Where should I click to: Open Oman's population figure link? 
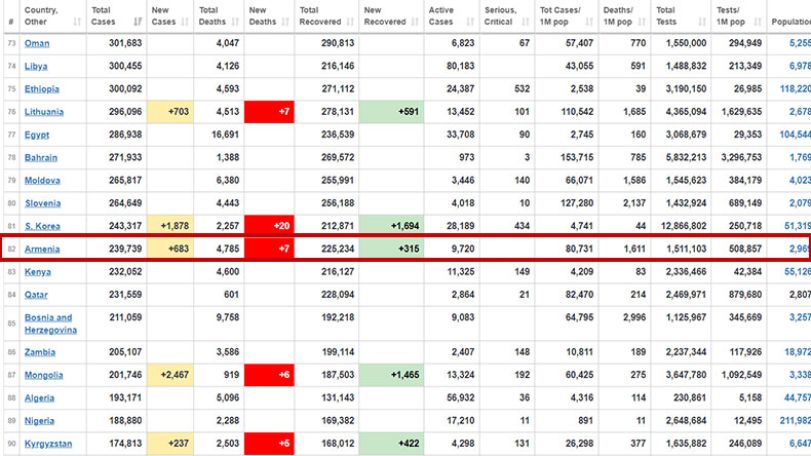[800, 43]
